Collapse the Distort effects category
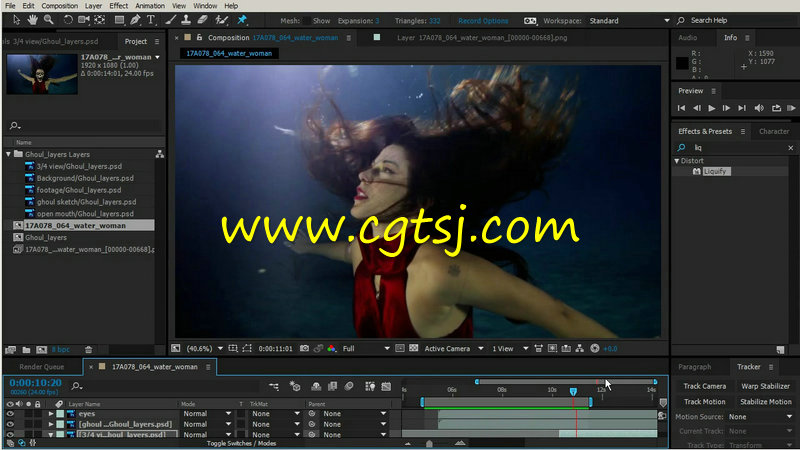This screenshot has width=800, height=450. click(x=677, y=161)
